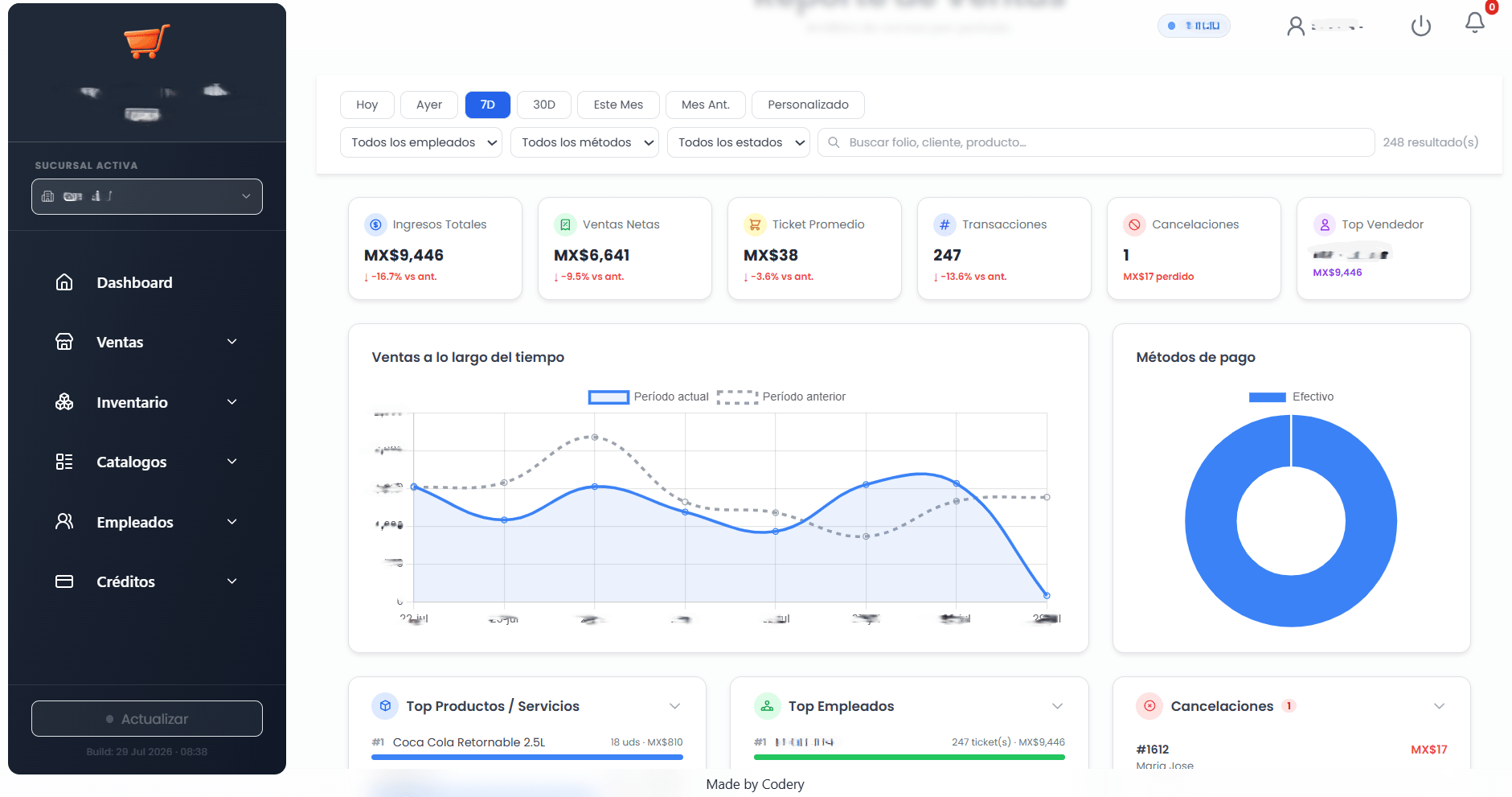Click the "-13.6% vs ant." Transacciones change
The width and height of the screenshot is (1512, 797).
point(970,277)
